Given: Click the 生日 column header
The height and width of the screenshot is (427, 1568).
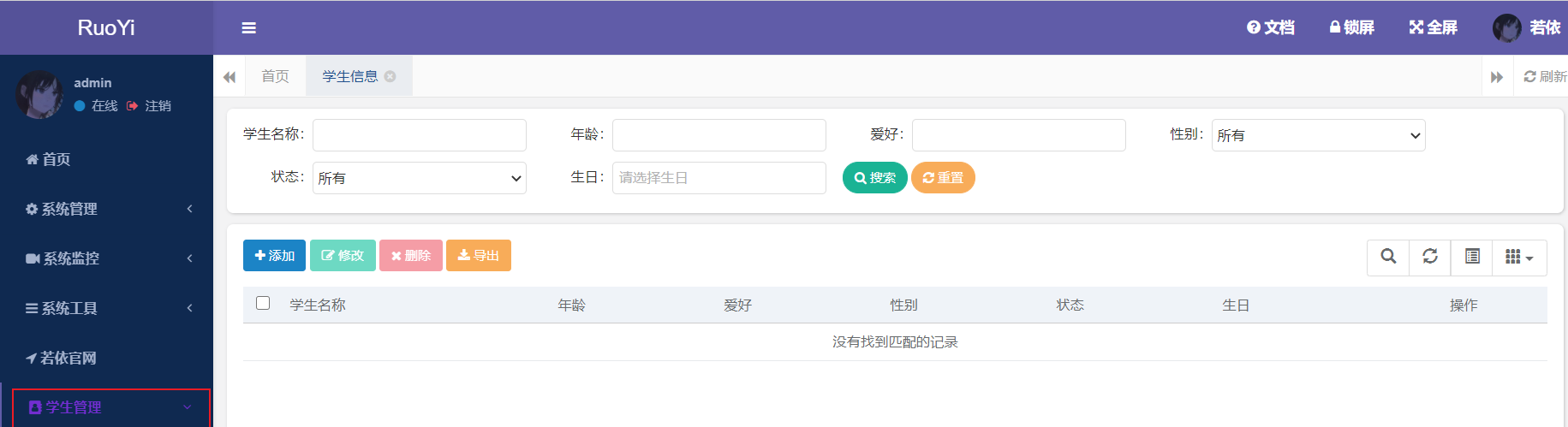Looking at the screenshot, I should click(x=1237, y=305).
